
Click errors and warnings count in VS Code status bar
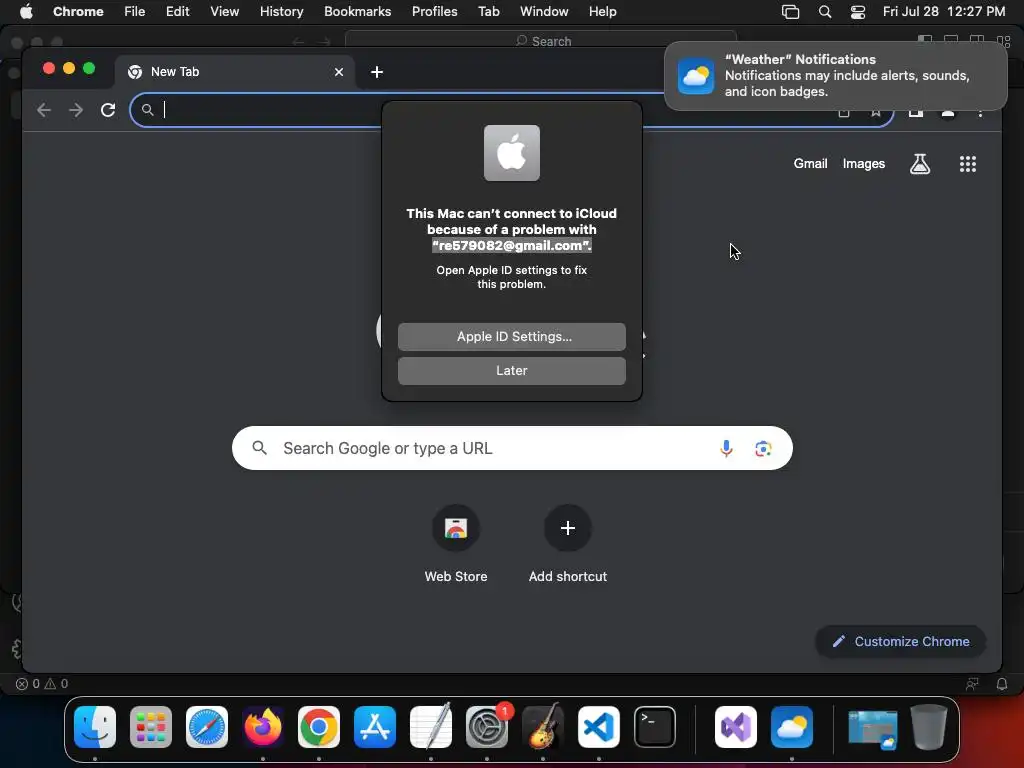tap(42, 684)
